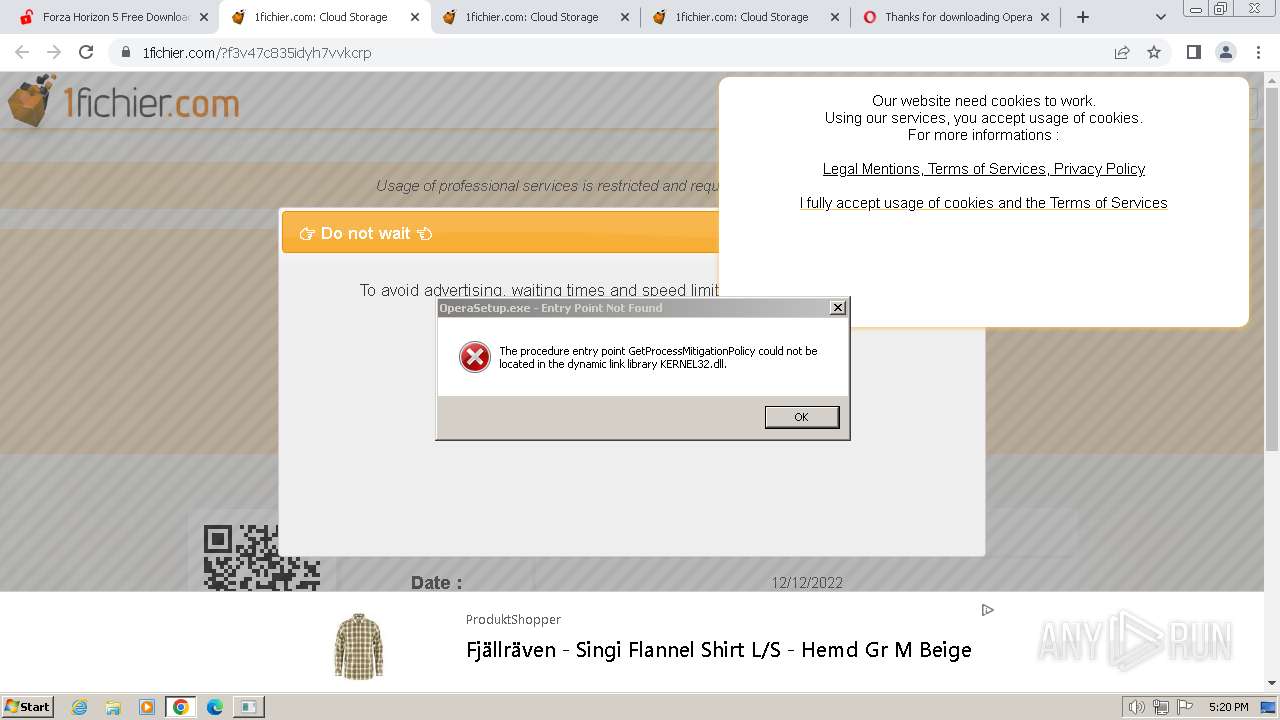Open the Fjällräven flannel shirt ad thumbnail
This screenshot has height=720, width=1280.
click(x=359, y=646)
